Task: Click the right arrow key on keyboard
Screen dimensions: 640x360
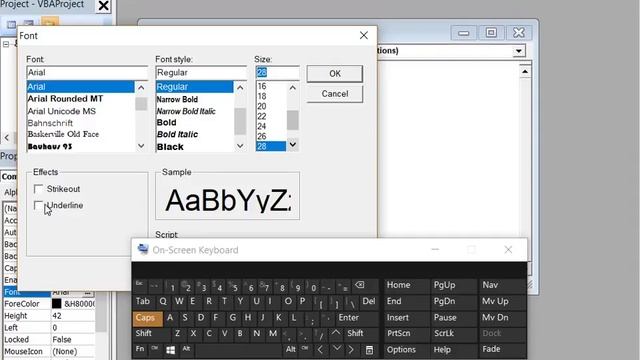Action: (x=351, y=350)
